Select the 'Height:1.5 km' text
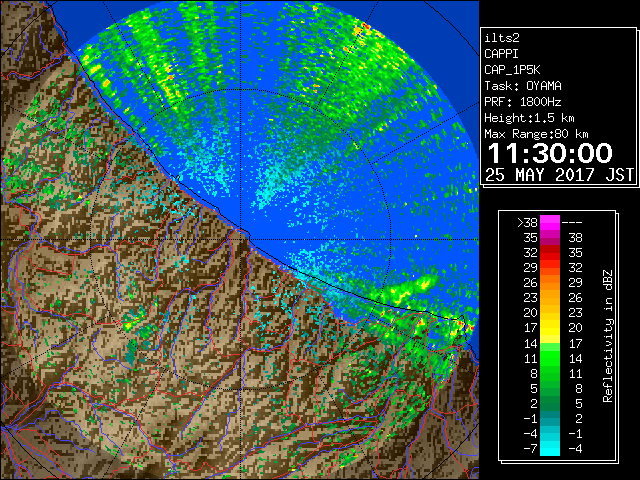The image size is (640, 480). click(529, 118)
